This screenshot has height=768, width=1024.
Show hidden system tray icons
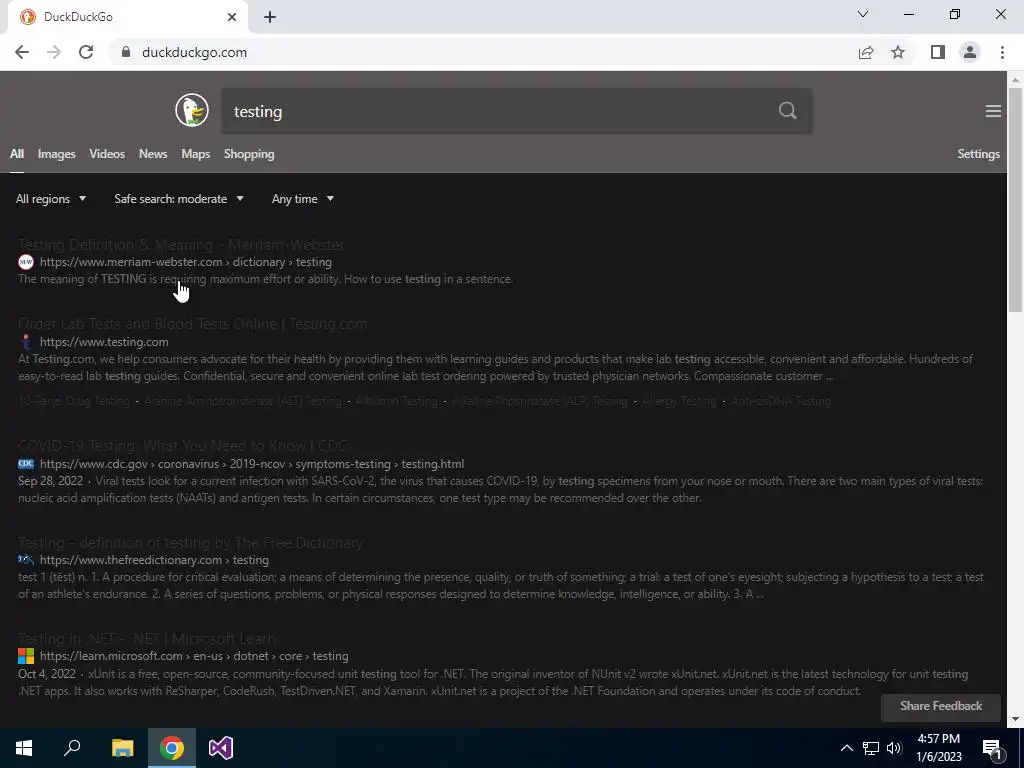pos(846,748)
